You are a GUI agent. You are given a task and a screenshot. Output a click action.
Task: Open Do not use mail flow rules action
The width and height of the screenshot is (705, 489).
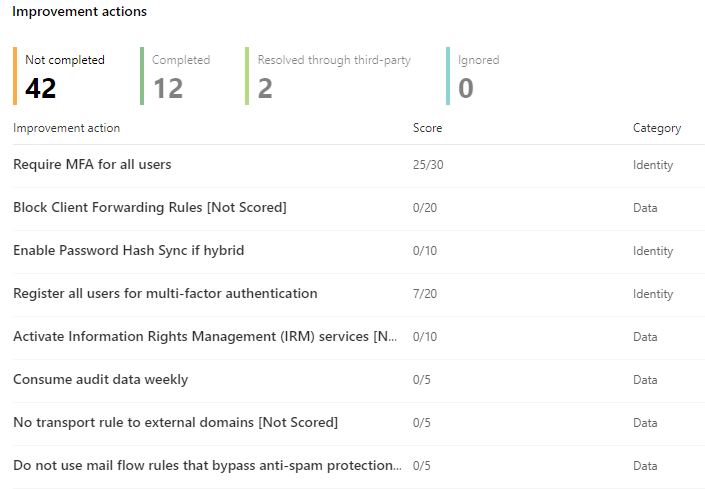pyautogui.click(x=207, y=465)
